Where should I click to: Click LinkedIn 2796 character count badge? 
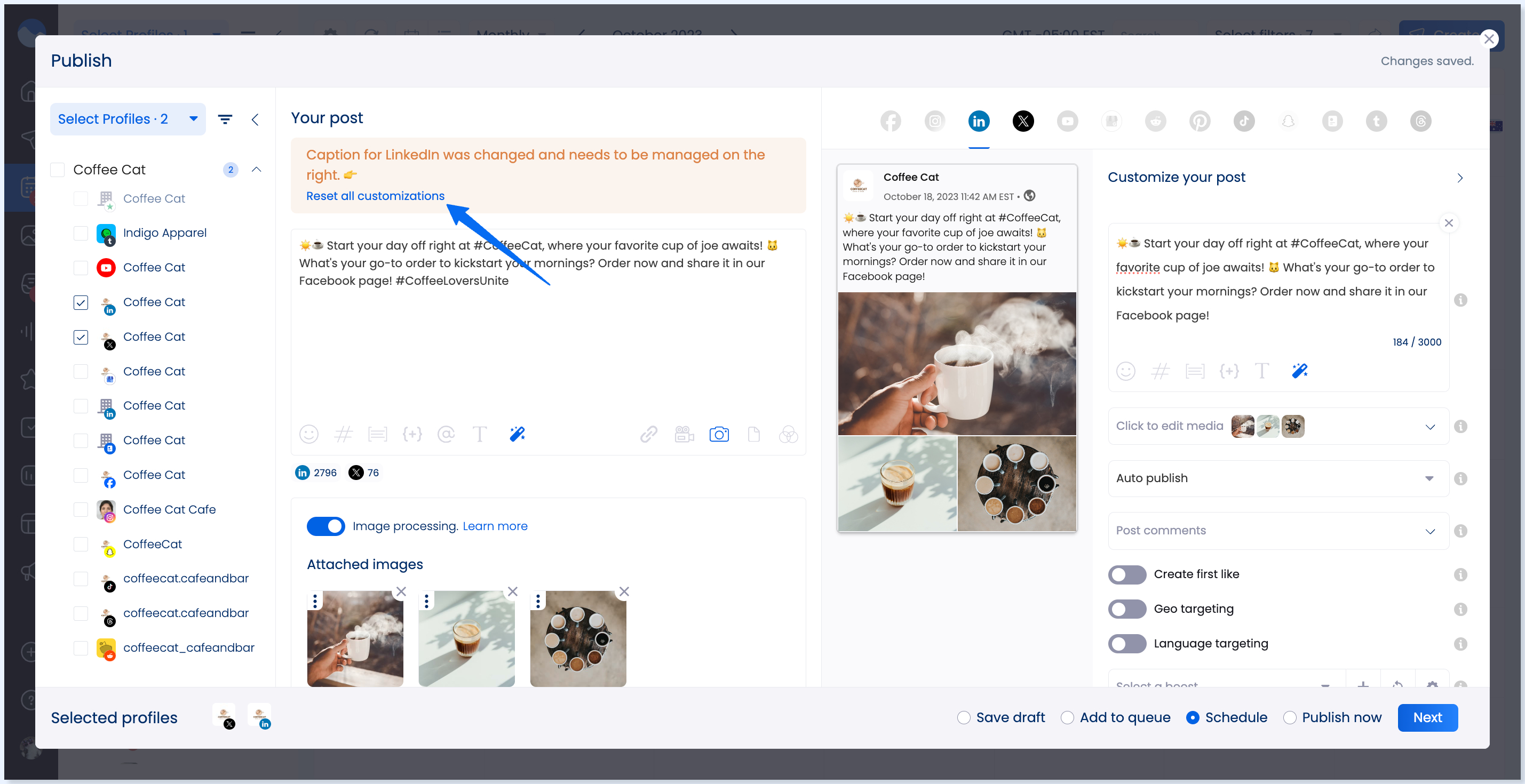[x=316, y=473]
